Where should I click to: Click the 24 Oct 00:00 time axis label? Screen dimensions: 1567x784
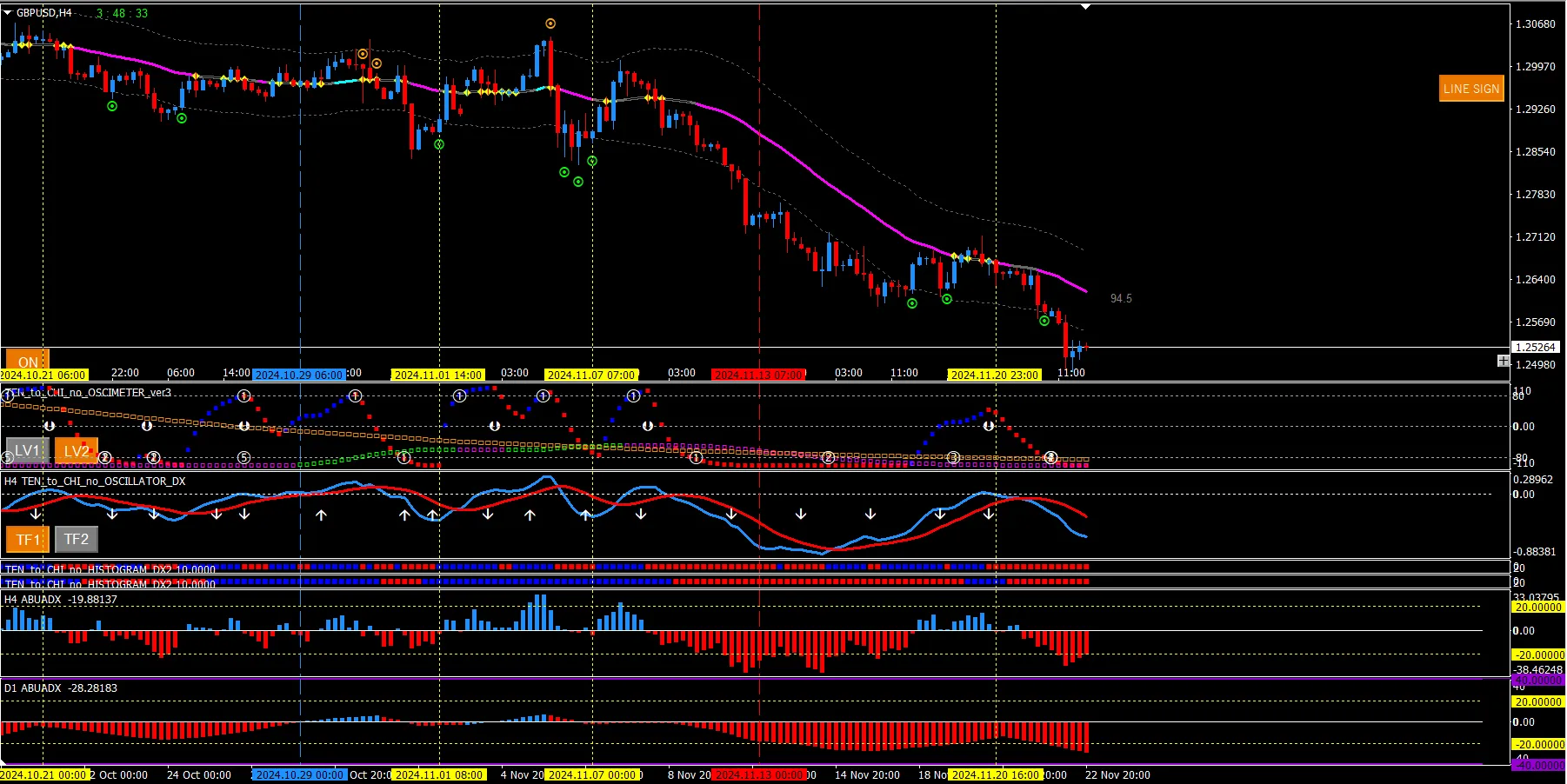point(199,775)
